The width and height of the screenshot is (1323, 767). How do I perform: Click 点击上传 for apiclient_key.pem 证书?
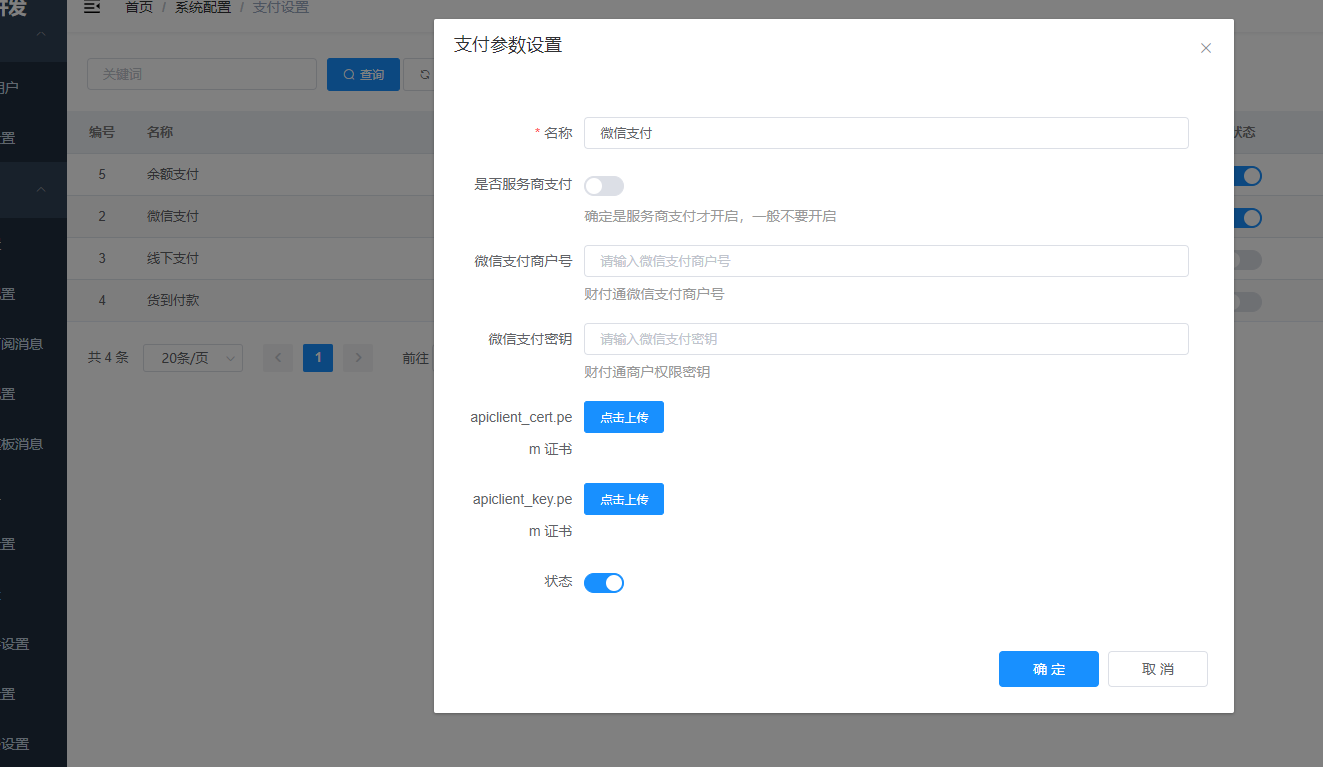click(624, 499)
